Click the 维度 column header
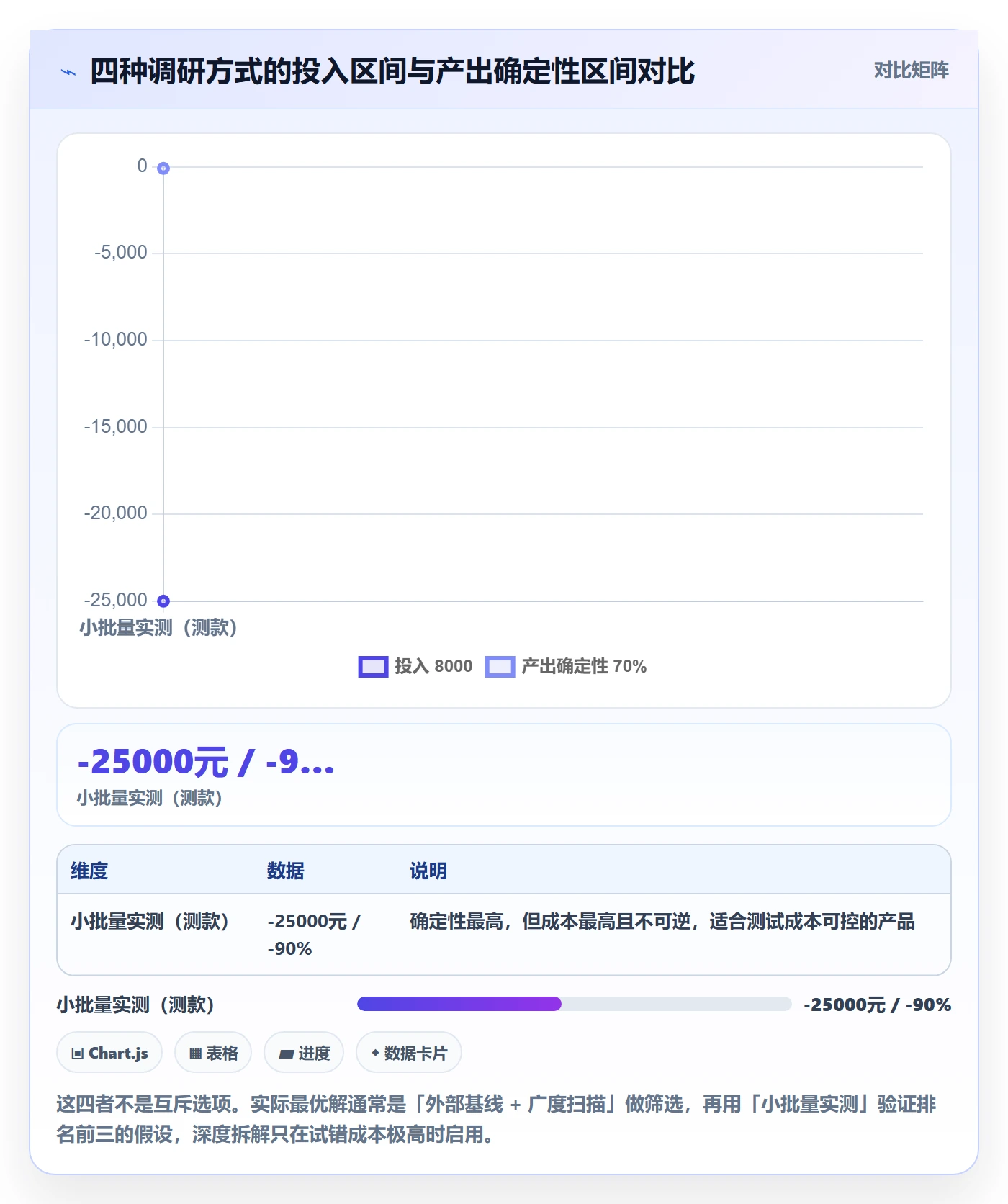Image resolution: width=1008 pixels, height=1204 pixels. click(x=89, y=871)
